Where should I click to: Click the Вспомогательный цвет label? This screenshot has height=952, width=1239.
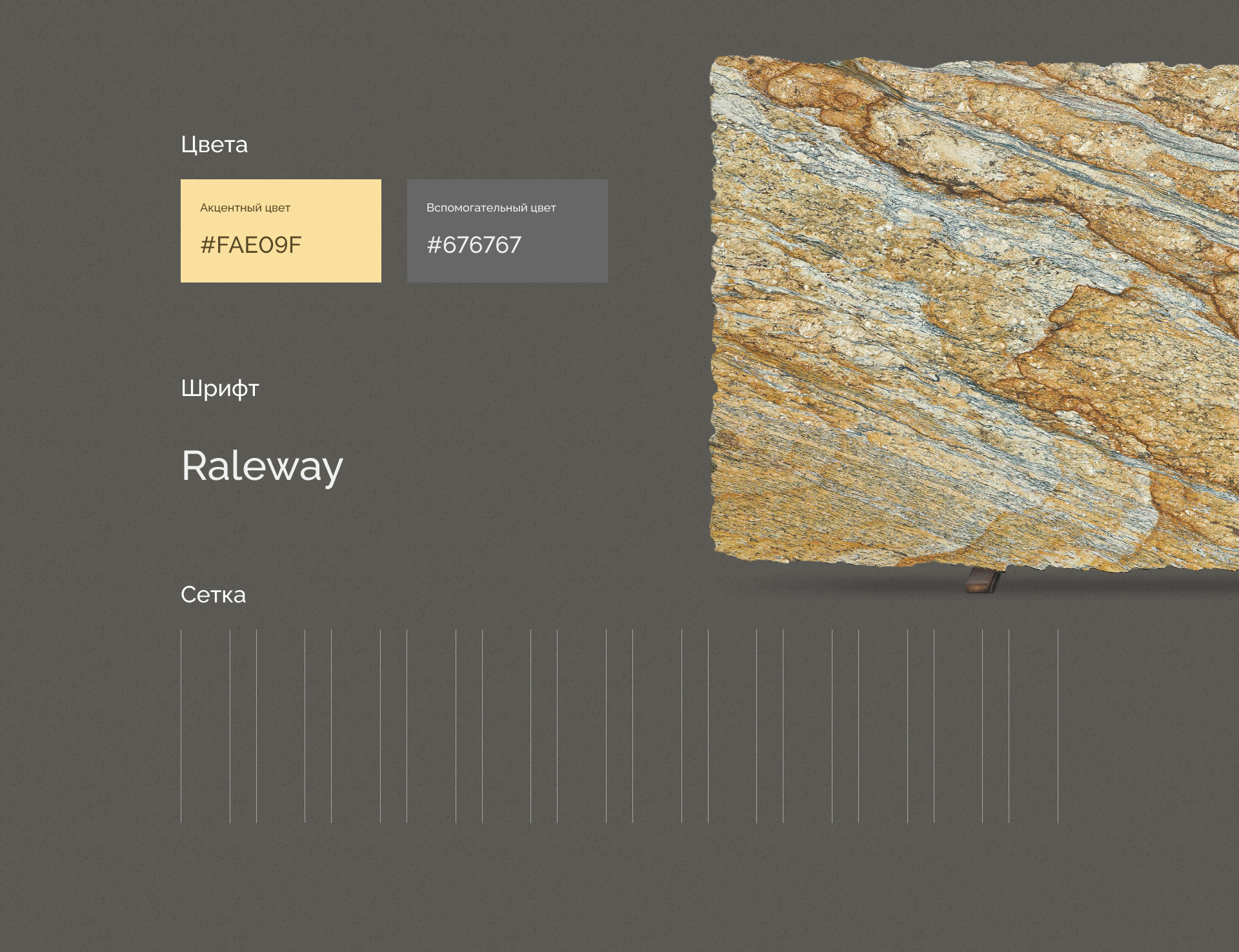(x=491, y=208)
